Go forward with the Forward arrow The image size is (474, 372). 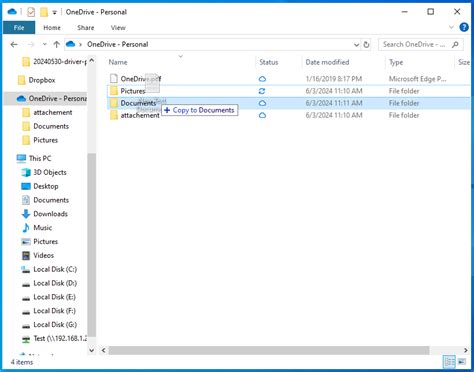(x=31, y=44)
